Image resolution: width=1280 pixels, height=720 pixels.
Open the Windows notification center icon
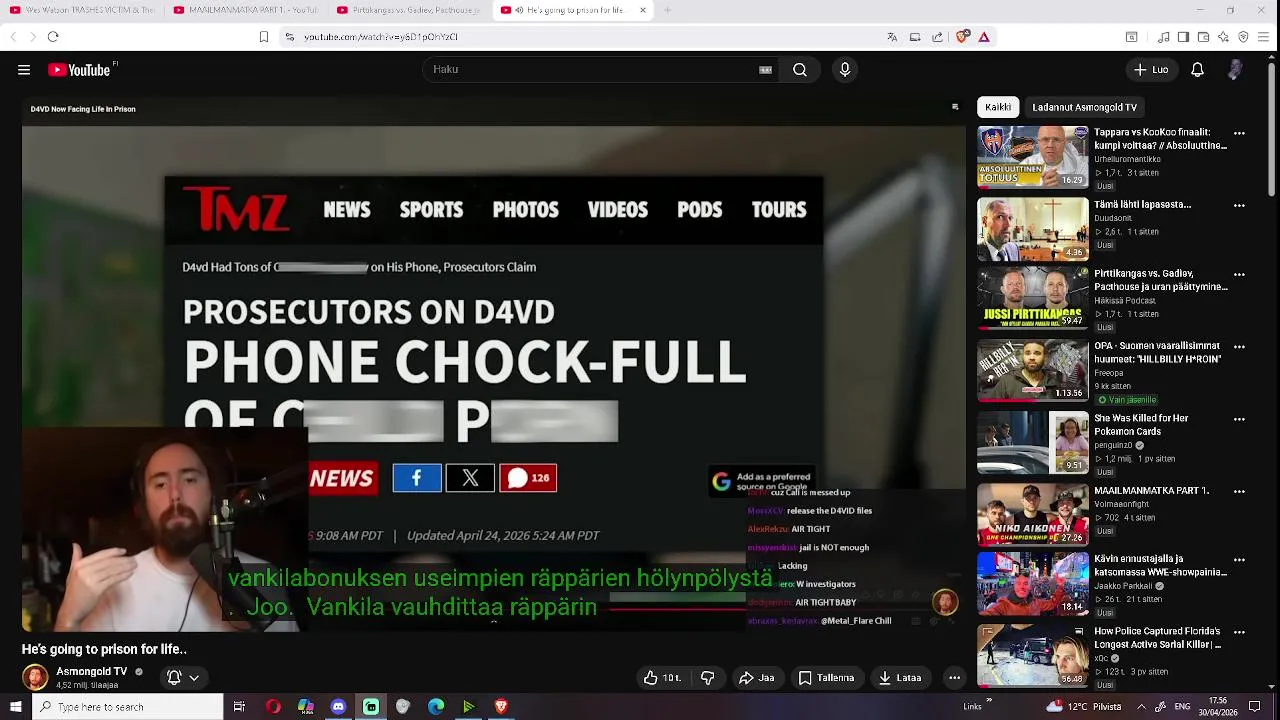pos(1254,707)
